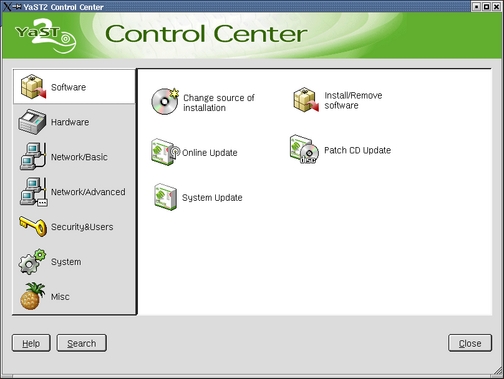The image size is (504, 379).
Task: Open the Change source of installation module icon
Action: tap(165, 101)
